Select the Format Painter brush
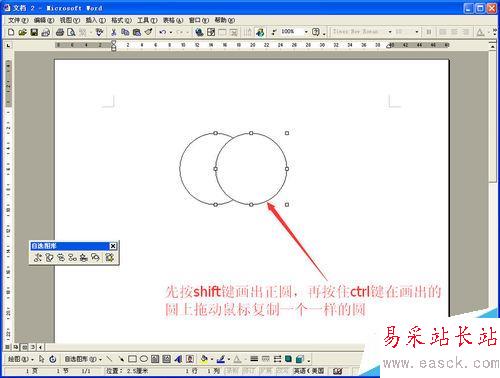The width and height of the screenshot is (500, 378). [148, 32]
